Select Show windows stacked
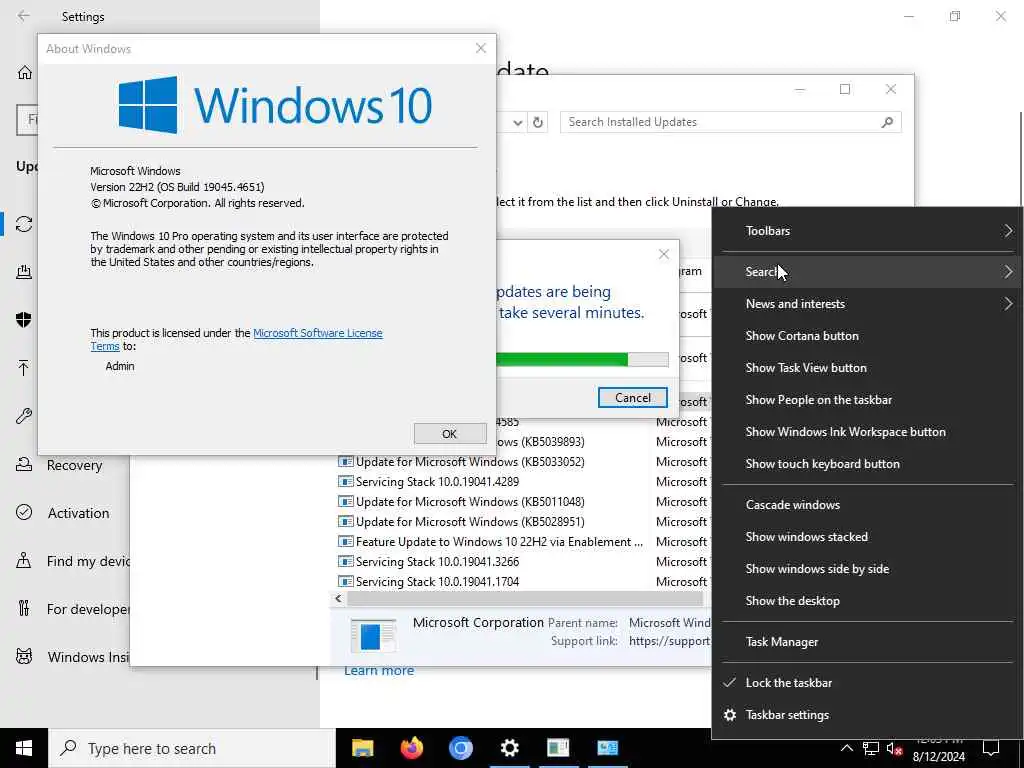 (867, 537)
